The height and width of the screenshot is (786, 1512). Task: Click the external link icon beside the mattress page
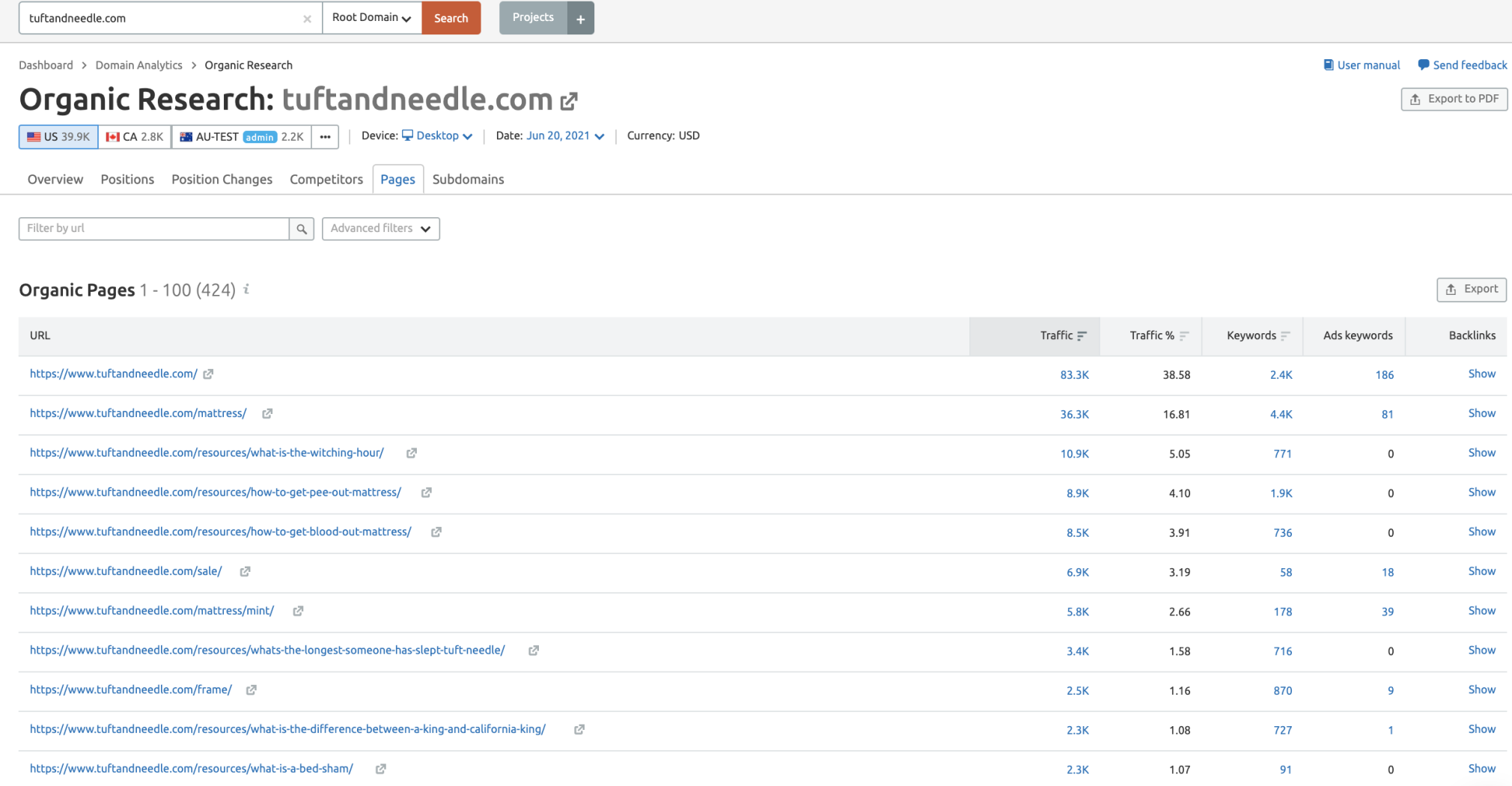point(267,413)
